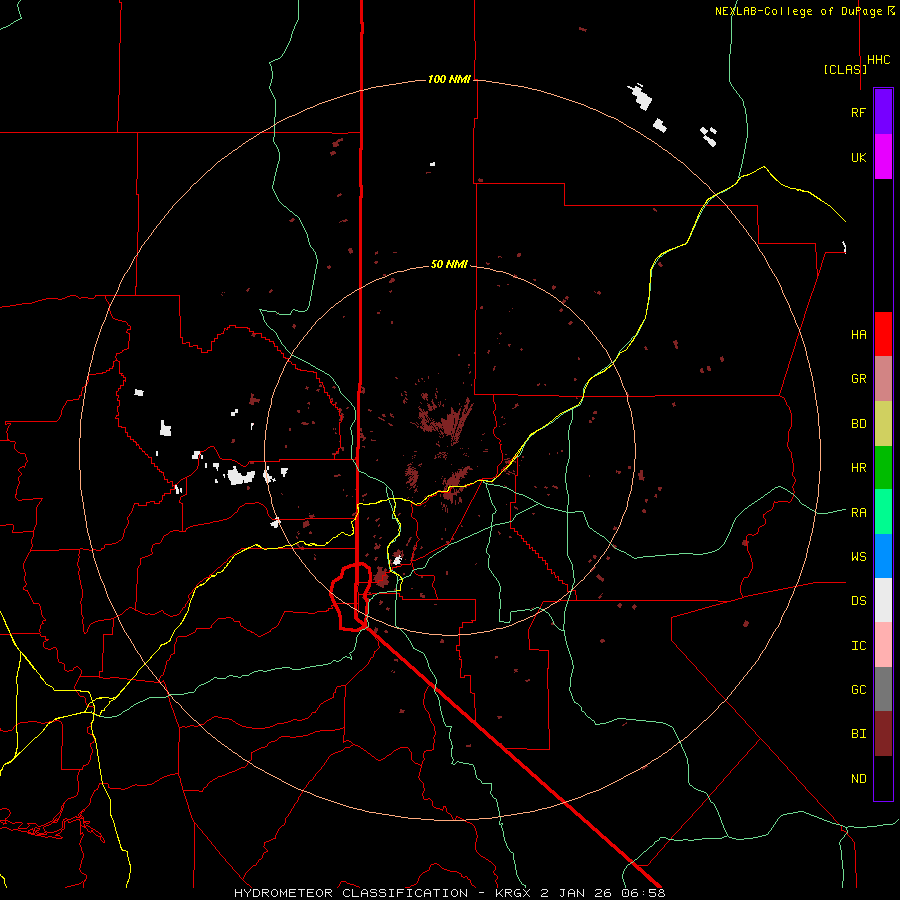Click the RF legend label
Viewport: 900px width, 900px height.
coord(858,112)
